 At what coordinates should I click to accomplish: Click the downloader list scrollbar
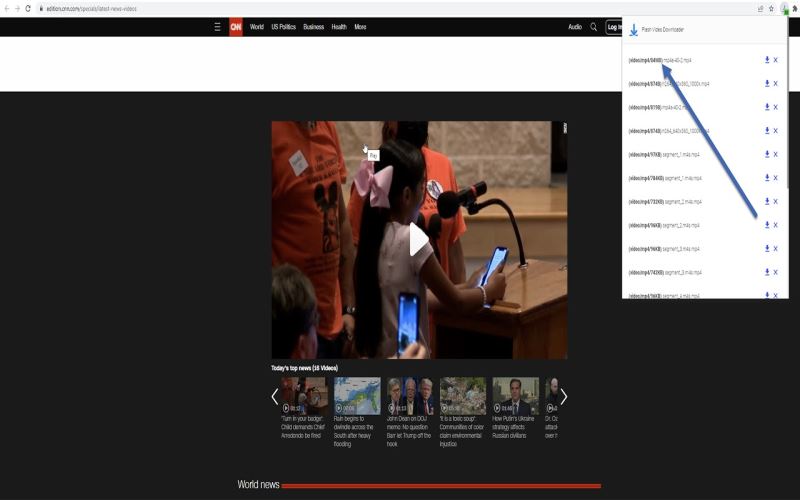pos(787,102)
